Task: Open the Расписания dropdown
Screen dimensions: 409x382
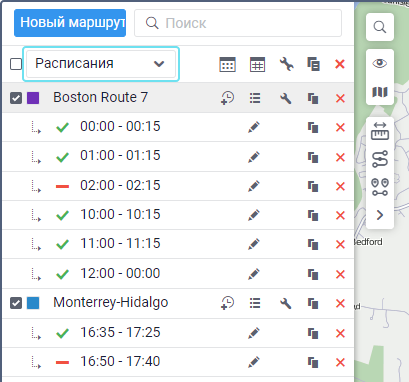Action: (x=101, y=64)
